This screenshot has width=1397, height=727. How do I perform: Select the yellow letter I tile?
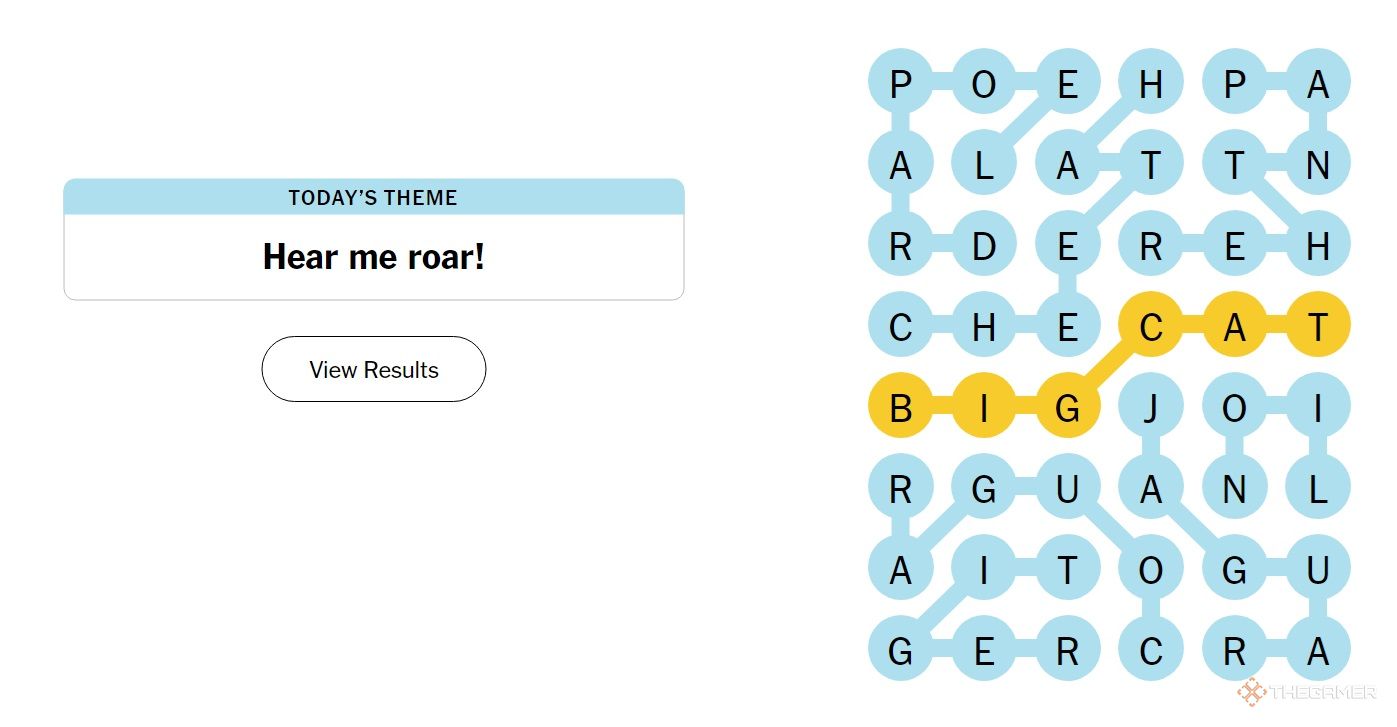[984, 407]
